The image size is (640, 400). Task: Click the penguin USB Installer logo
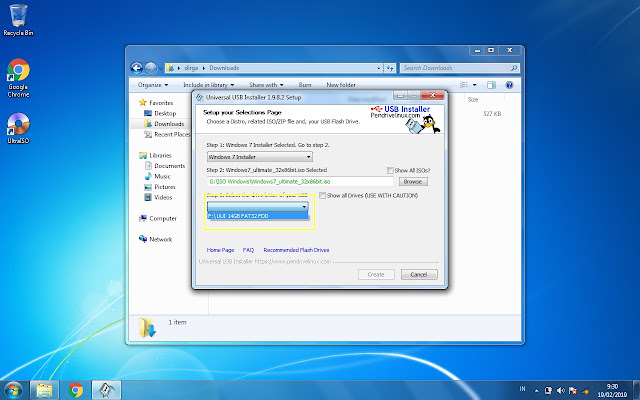click(423, 124)
